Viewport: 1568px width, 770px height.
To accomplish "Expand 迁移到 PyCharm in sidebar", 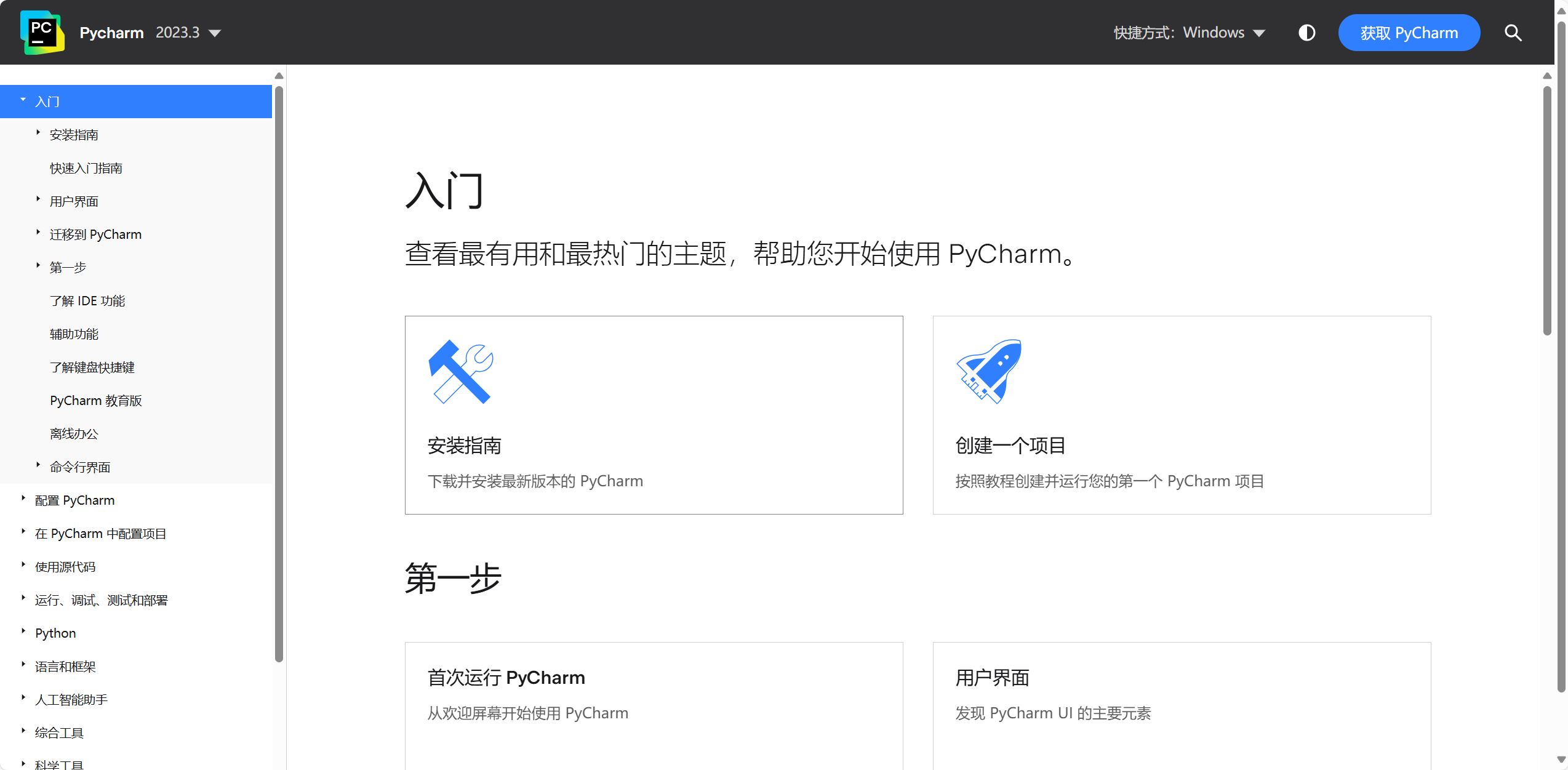I will (x=38, y=233).
